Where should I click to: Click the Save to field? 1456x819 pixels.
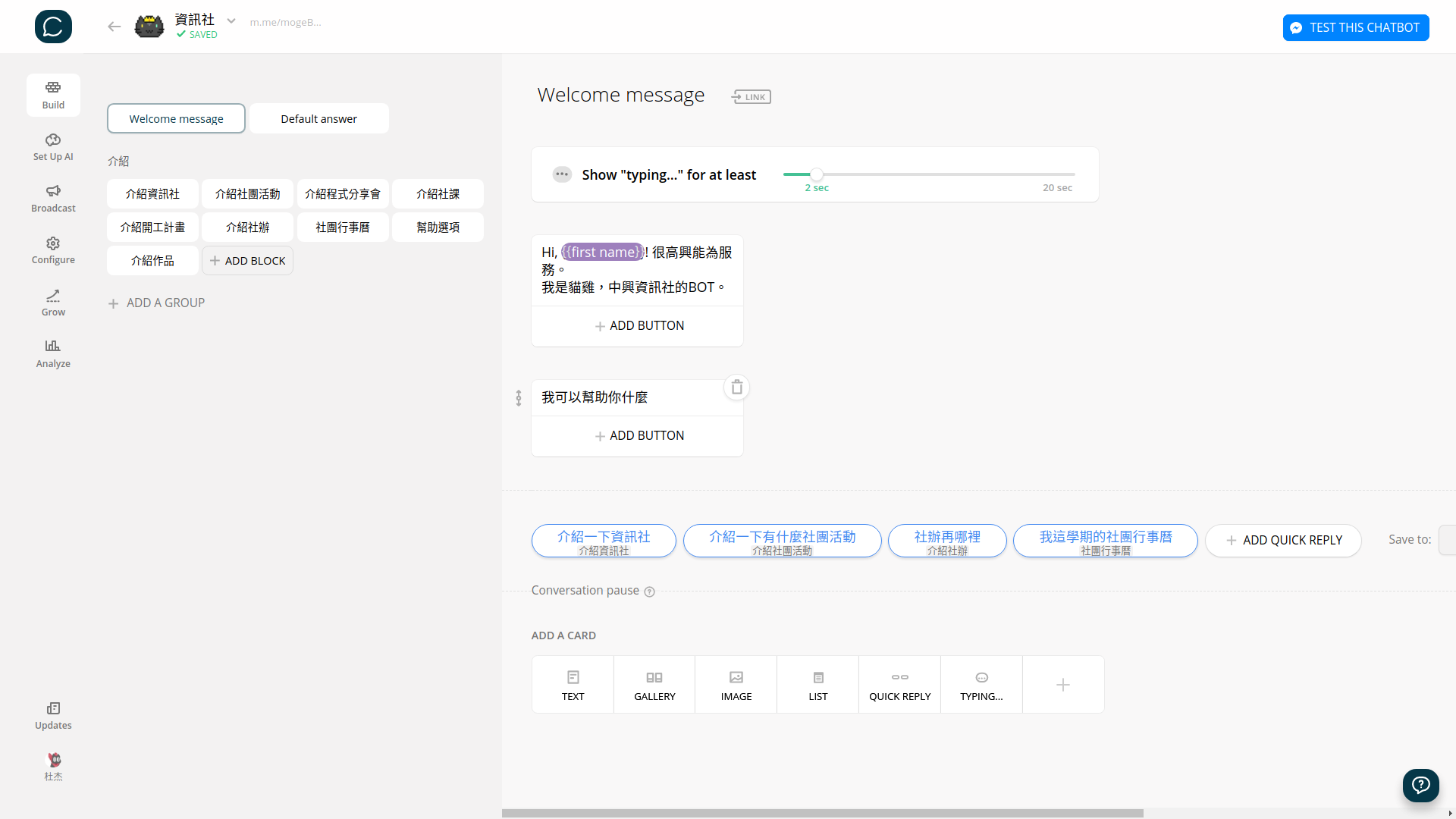click(1447, 540)
